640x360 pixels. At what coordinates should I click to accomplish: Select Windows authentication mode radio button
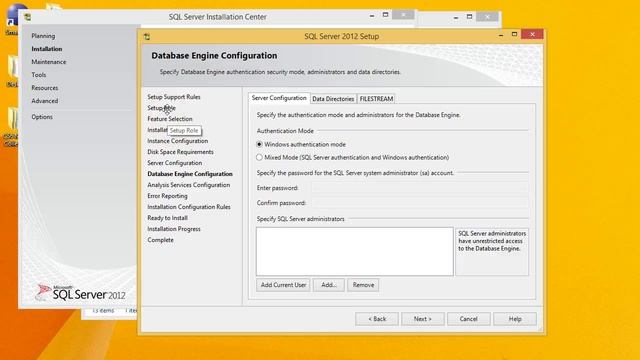pyautogui.click(x=259, y=144)
